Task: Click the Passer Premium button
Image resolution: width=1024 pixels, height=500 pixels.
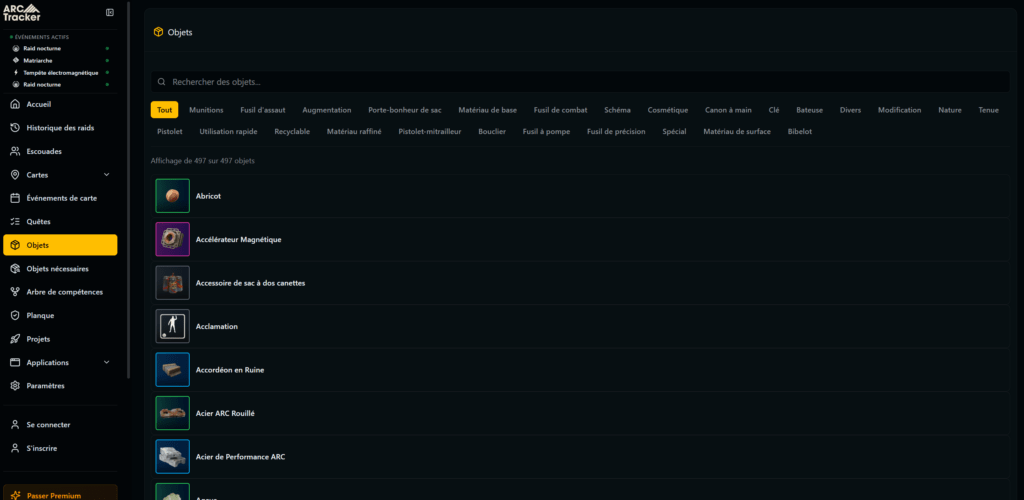Action: coord(61,492)
